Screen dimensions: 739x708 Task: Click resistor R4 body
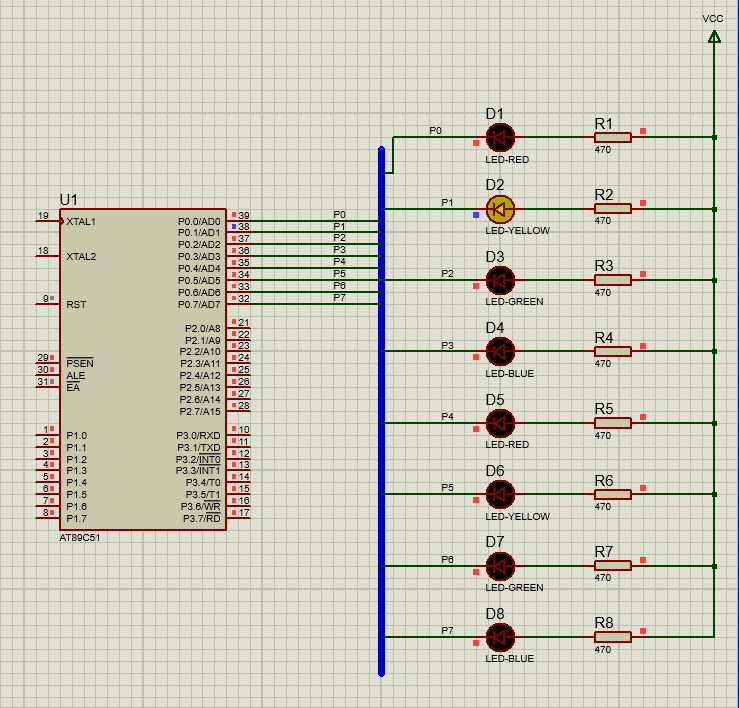(x=612, y=352)
